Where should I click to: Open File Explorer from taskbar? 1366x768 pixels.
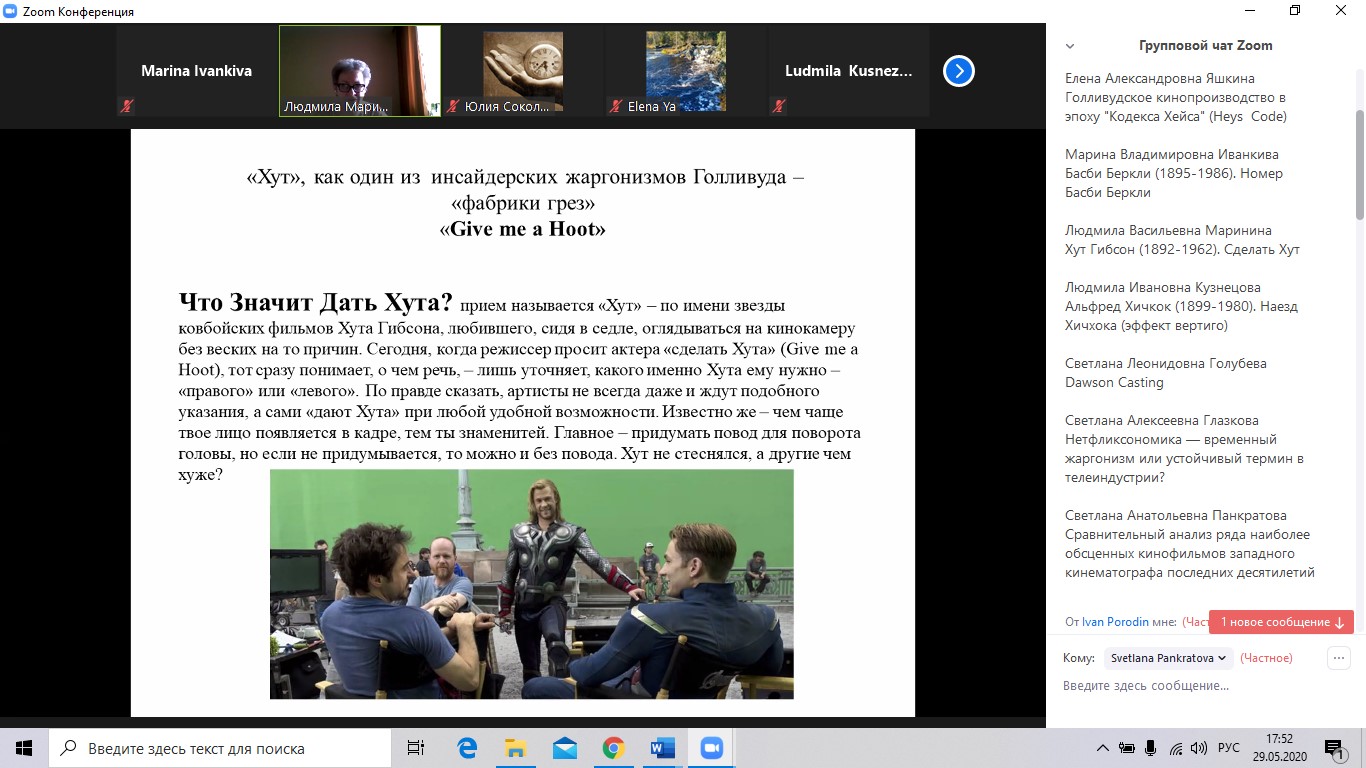coord(516,748)
